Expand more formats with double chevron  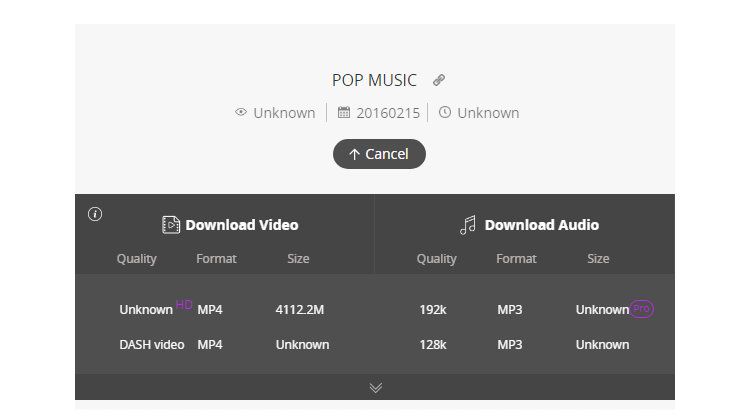click(x=375, y=387)
